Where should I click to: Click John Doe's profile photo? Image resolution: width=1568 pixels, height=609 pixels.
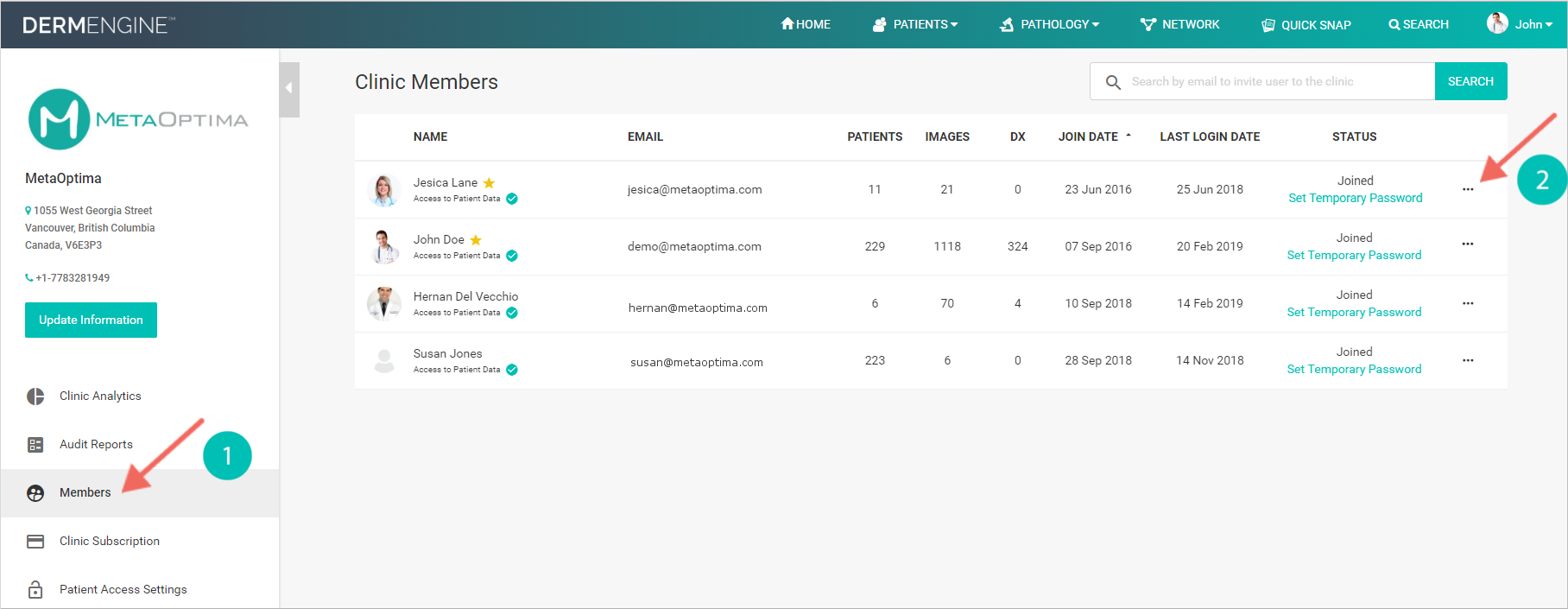384,247
